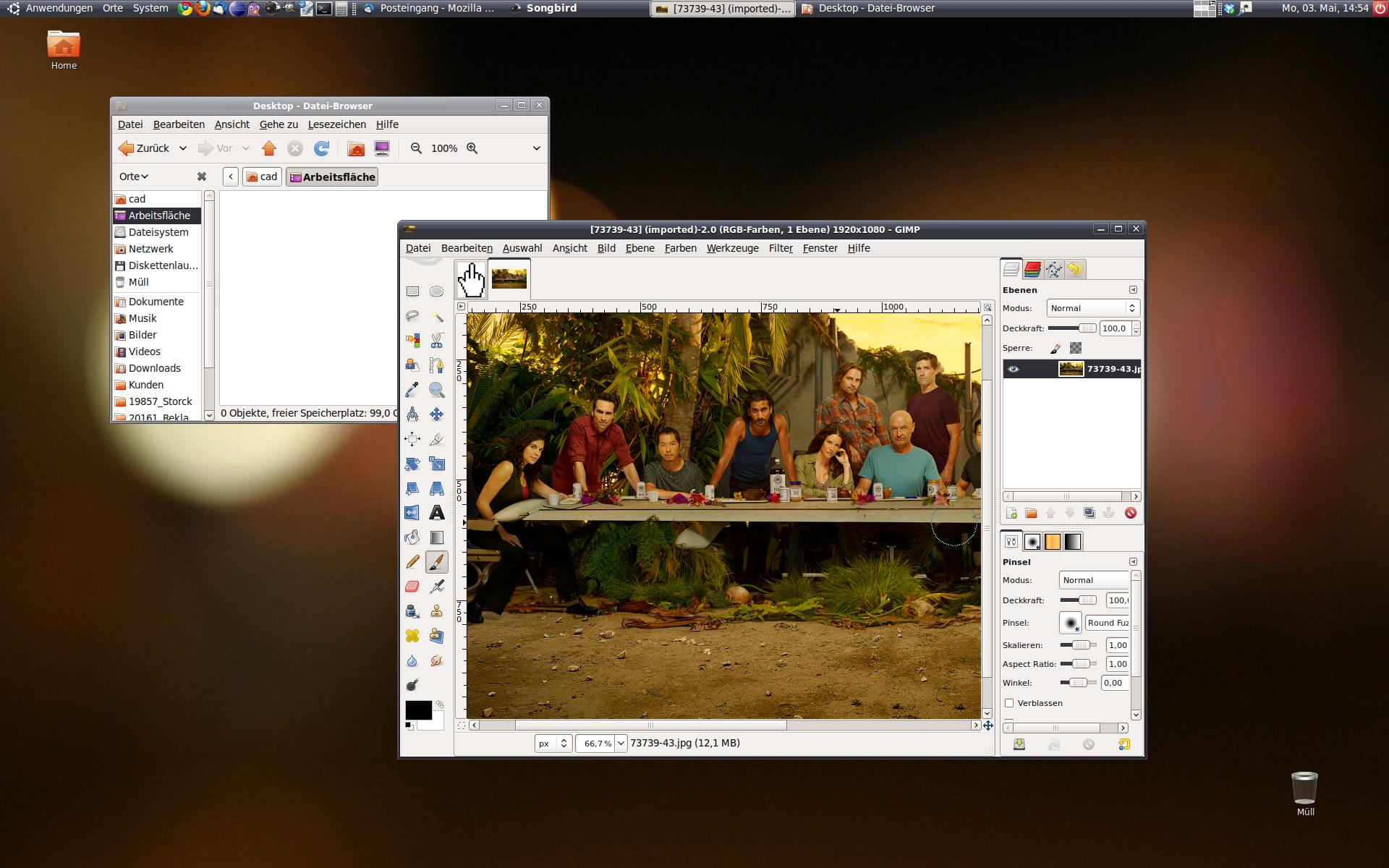Switch to the Channels tab in dock
Screen dimensions: 1389x868
click(x=1032, y=269)
